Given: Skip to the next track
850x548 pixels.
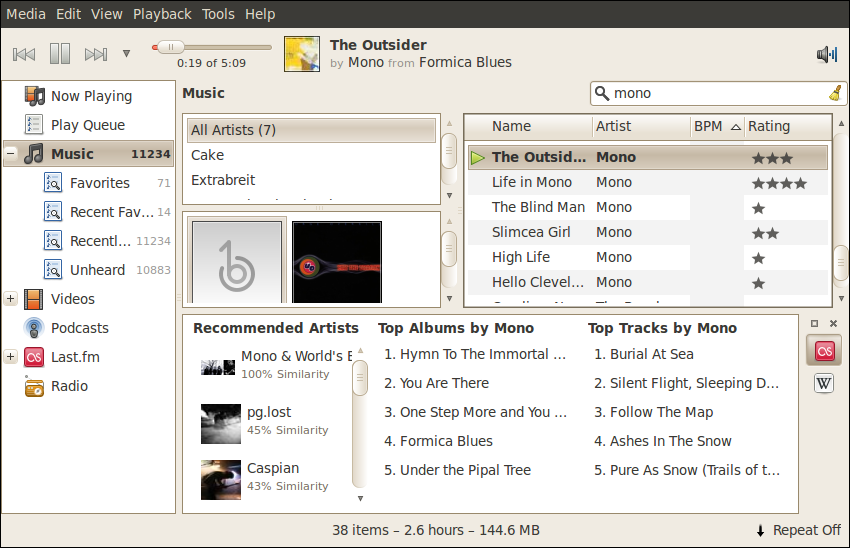Looking at the screenshot, I should tap(96, 54).
